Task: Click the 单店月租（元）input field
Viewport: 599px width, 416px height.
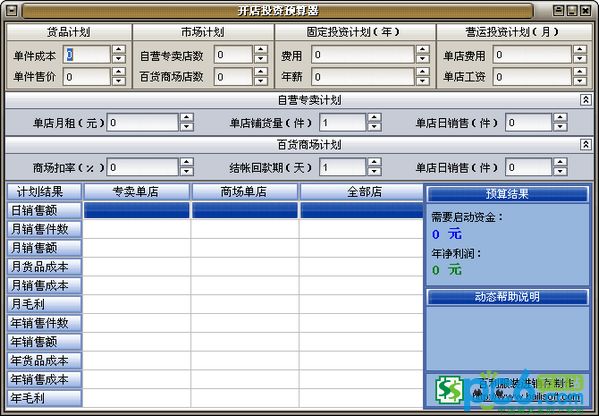Action: click(143, 123)
